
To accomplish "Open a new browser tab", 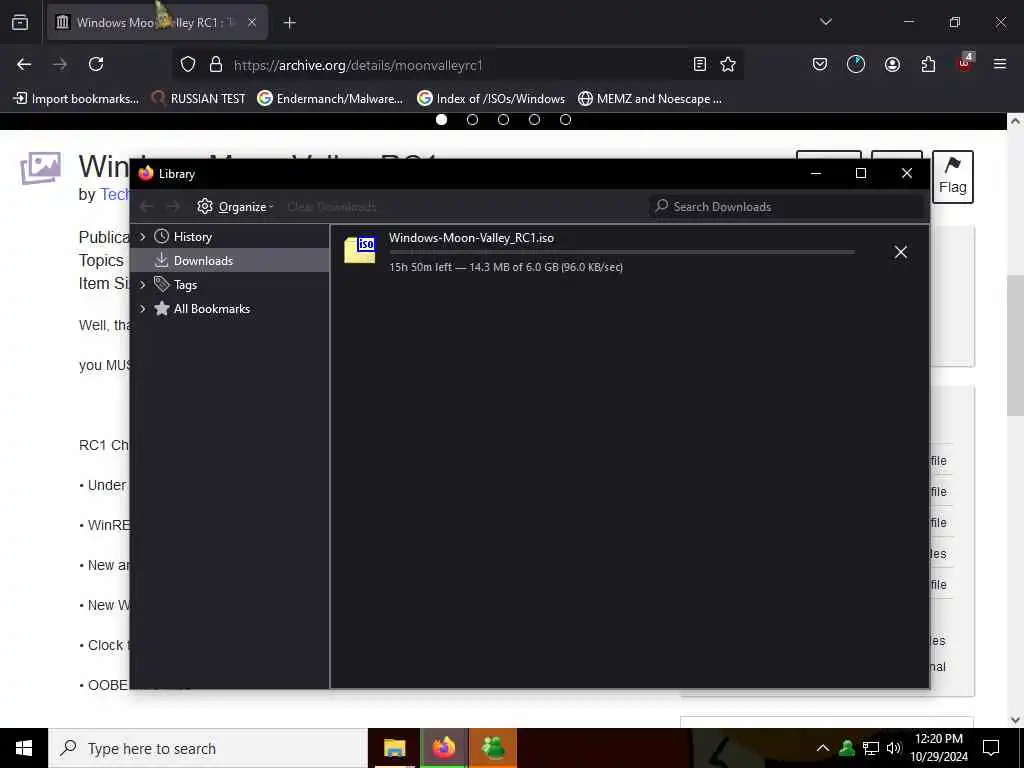I will pyautogui.click(x=290, y=23).
